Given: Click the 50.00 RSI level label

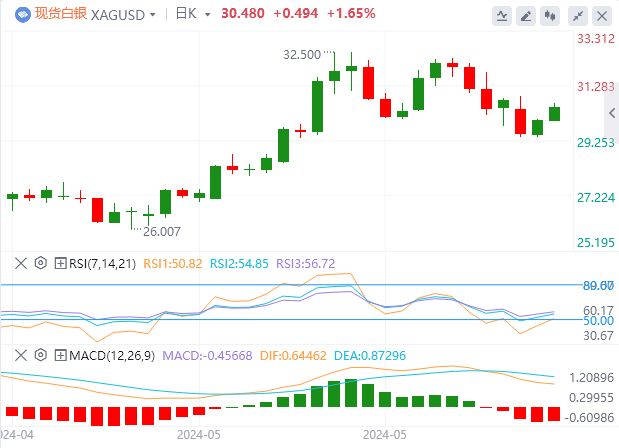Looking at the screenshot, I should click(x=598, y=321).
